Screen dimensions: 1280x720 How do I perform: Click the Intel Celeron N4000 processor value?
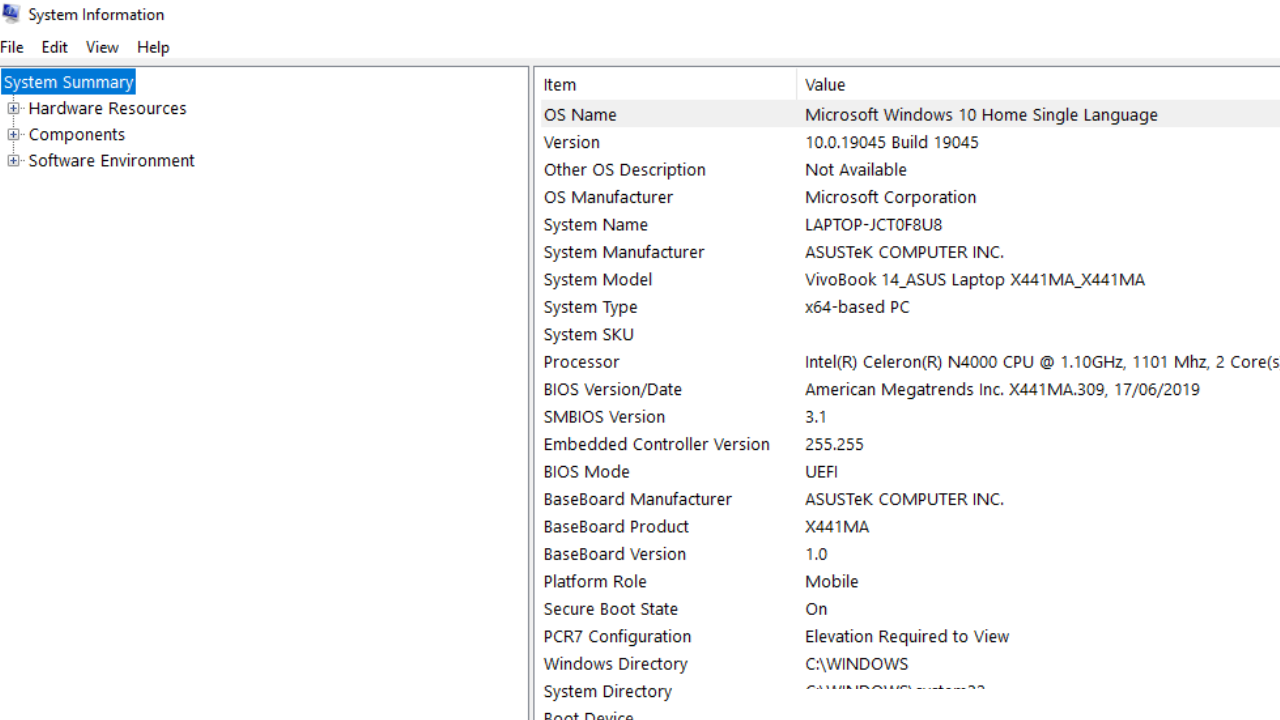click(x=1042, y=362)
